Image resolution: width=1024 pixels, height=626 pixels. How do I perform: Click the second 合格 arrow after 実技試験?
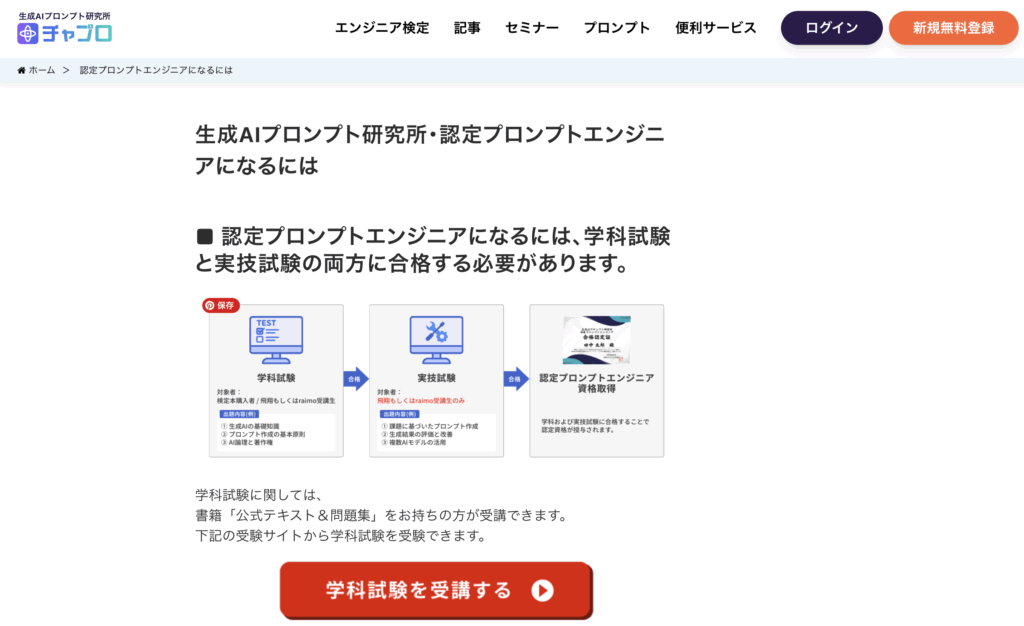(x=516, y=379)
